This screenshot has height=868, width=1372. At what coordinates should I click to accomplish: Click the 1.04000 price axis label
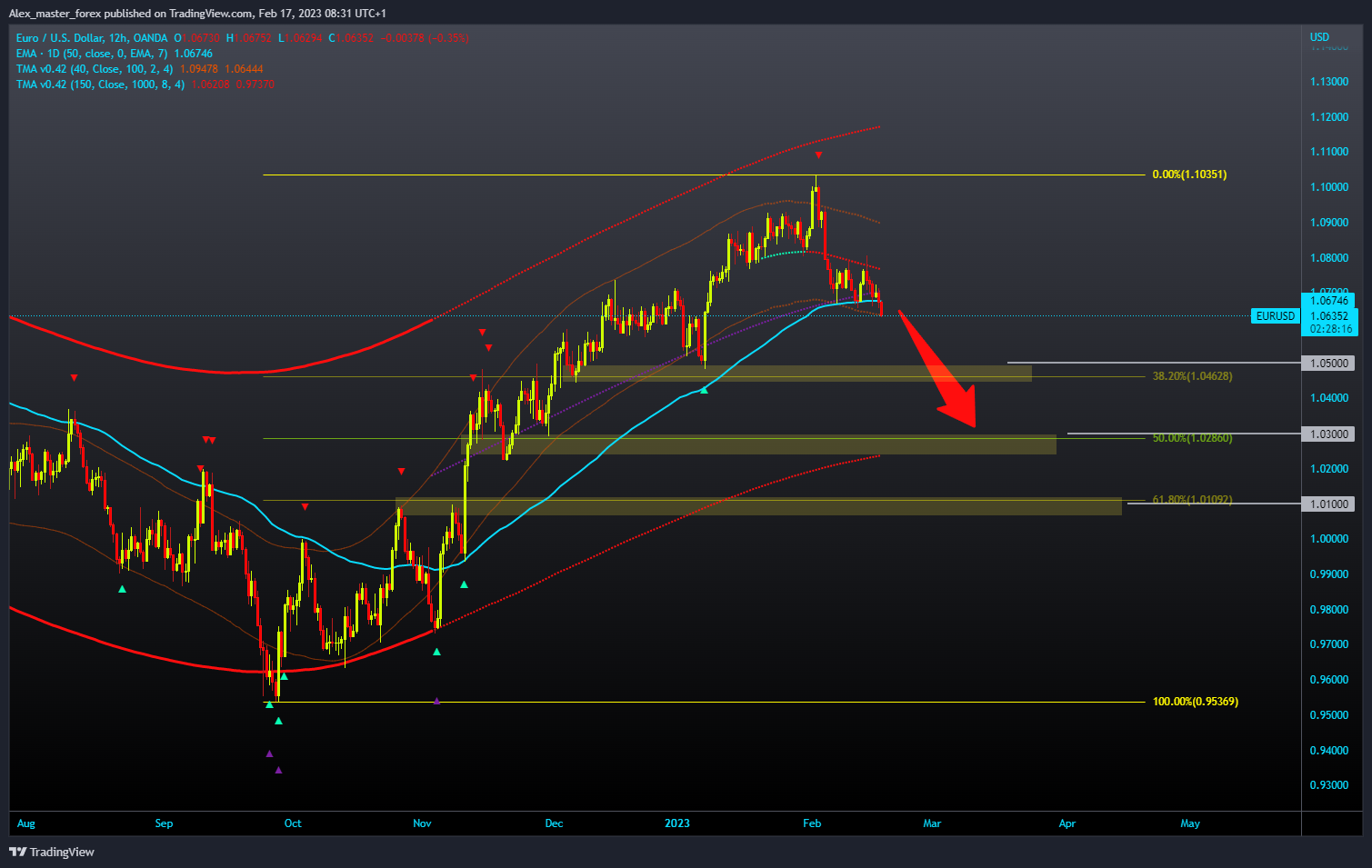point(1328,398)
